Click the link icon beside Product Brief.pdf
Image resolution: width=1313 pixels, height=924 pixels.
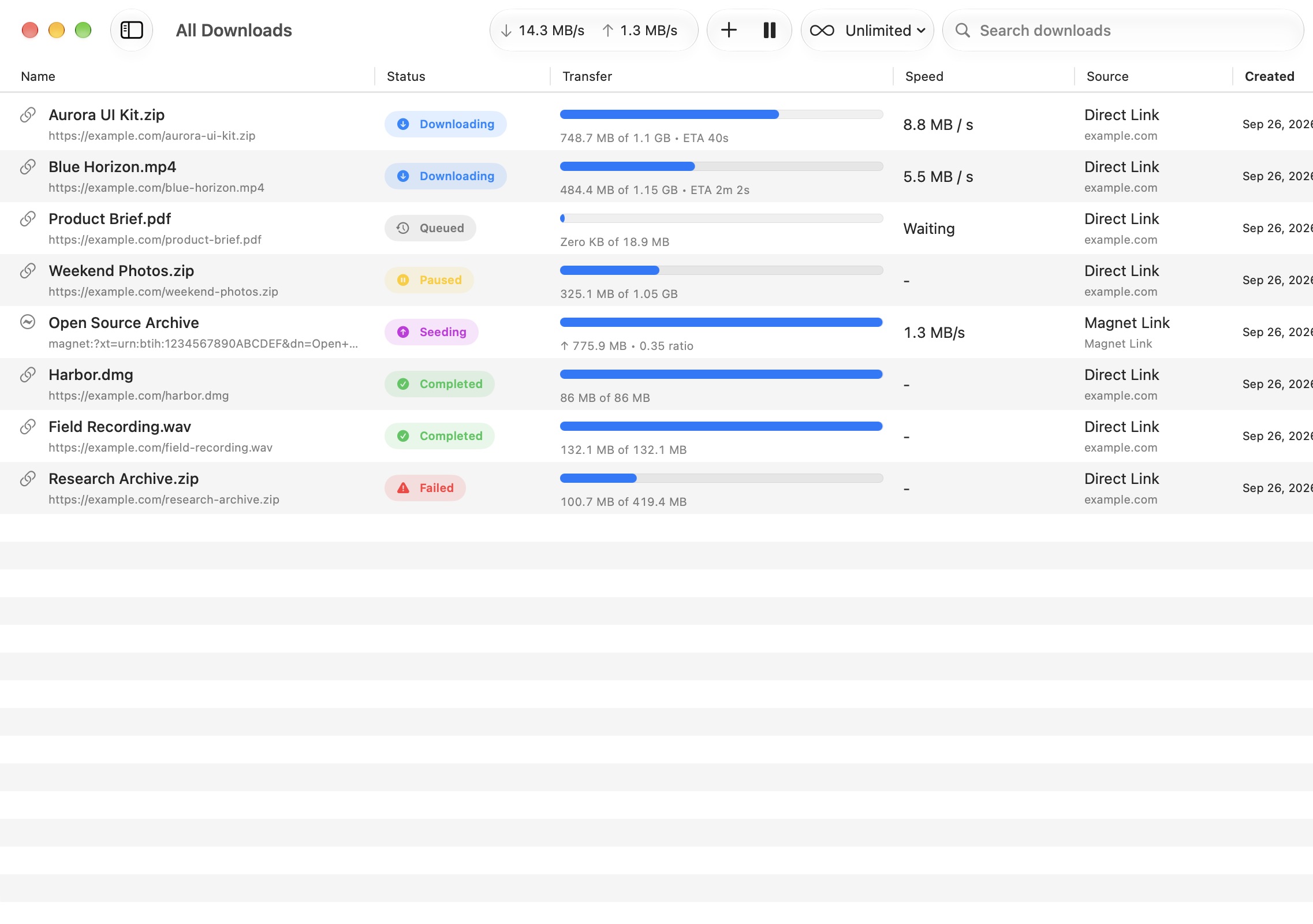[28, 219]
